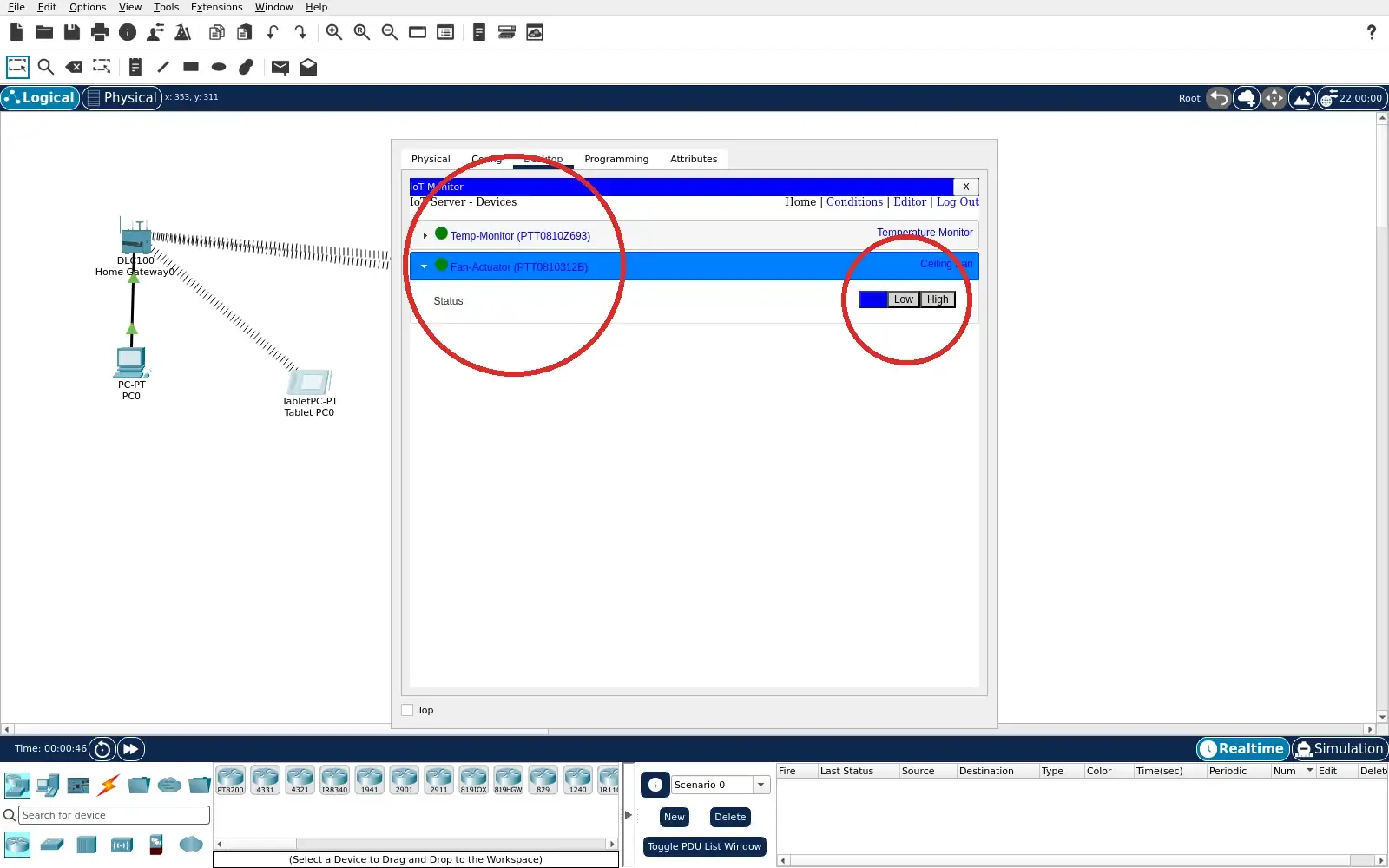The width and height of the screenshot is (1389, 868).
Task: Click the Toggle PDU List Window button
Action: pyautogui.click(x=704, y=846)
